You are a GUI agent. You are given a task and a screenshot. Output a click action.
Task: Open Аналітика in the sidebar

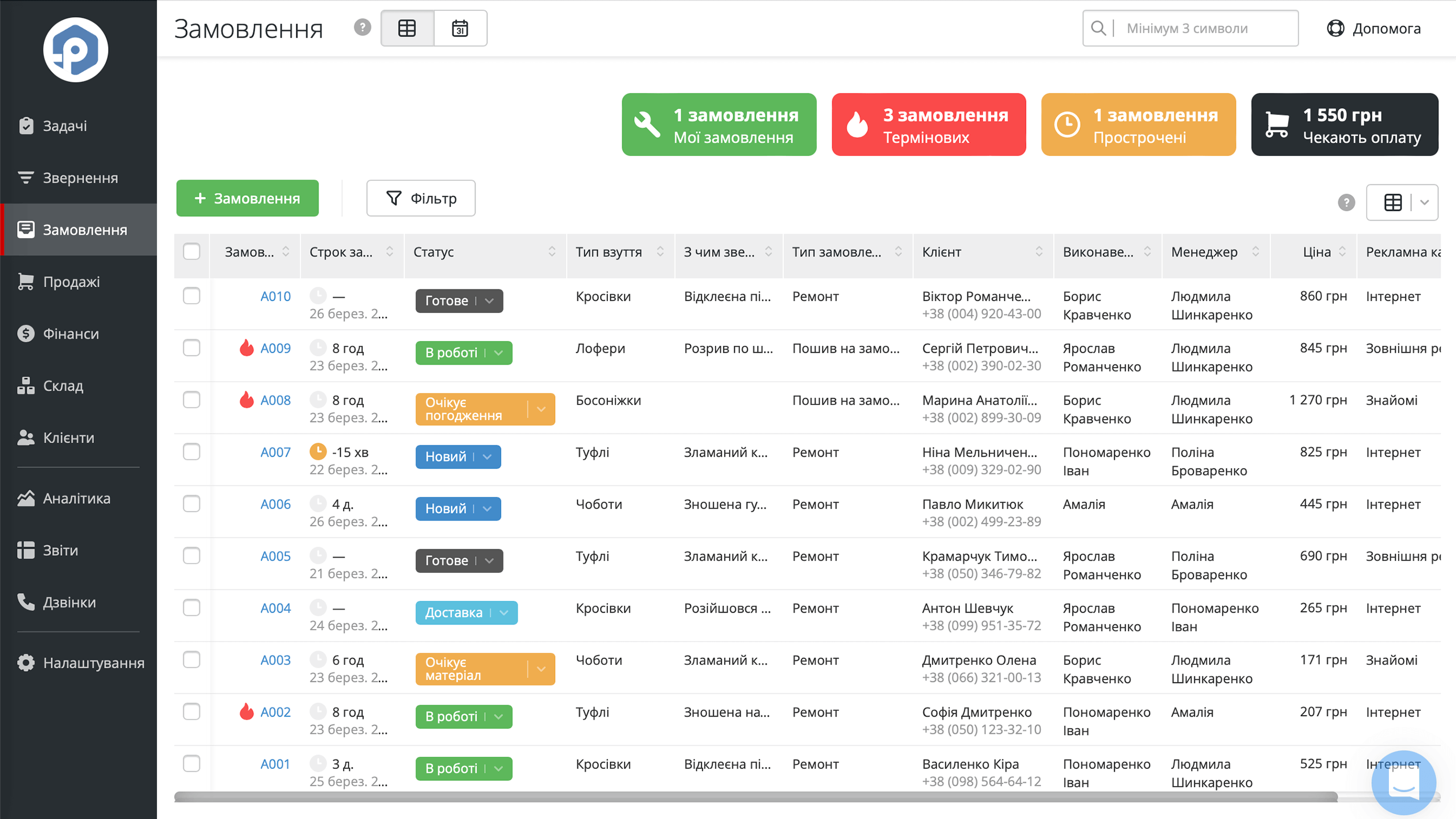[x=78, y=498]
